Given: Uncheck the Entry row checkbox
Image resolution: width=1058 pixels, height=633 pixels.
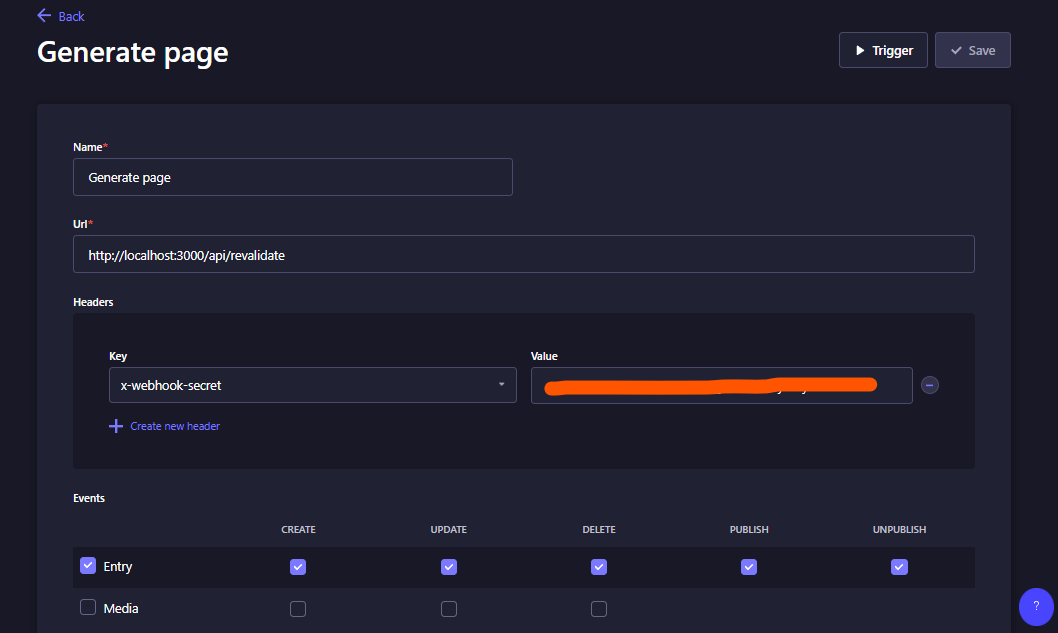Looking at the screenshot, I should 88,566.
